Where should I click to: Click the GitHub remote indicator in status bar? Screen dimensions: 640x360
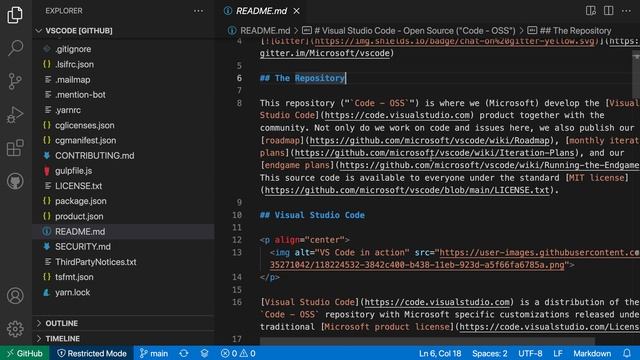pyautogui.click(x=24, y=353)
